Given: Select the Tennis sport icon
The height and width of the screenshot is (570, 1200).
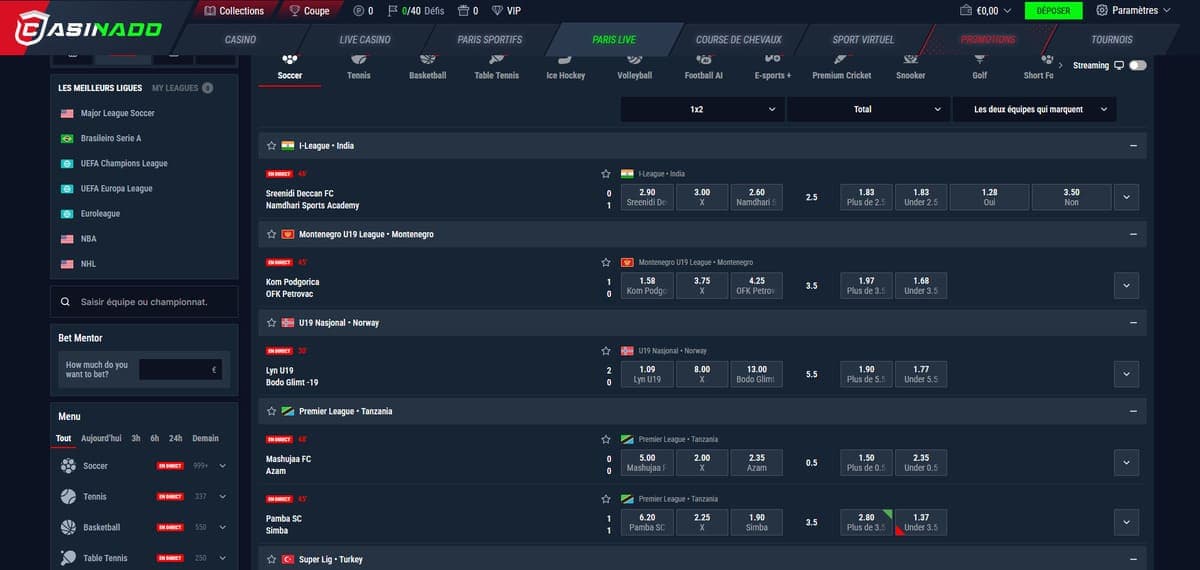Looking at the screenshot, I should [x=358, y=61].
